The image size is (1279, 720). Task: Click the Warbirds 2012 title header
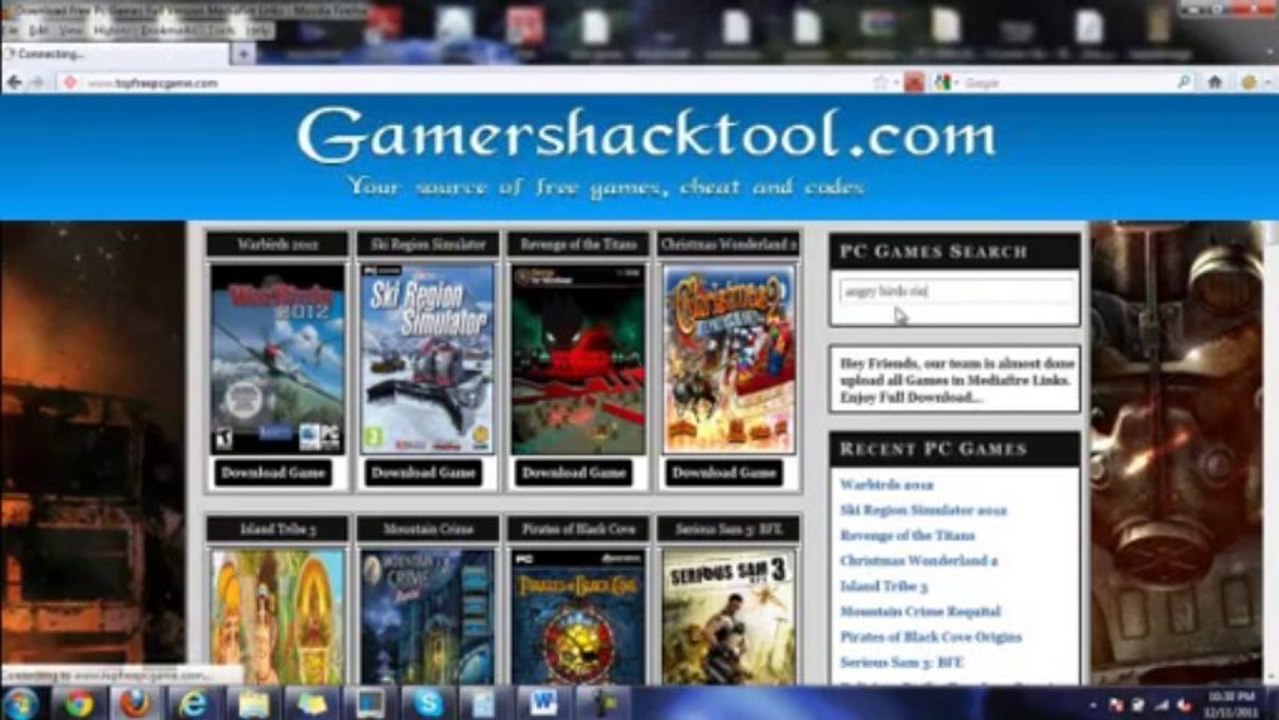[277, 244]
